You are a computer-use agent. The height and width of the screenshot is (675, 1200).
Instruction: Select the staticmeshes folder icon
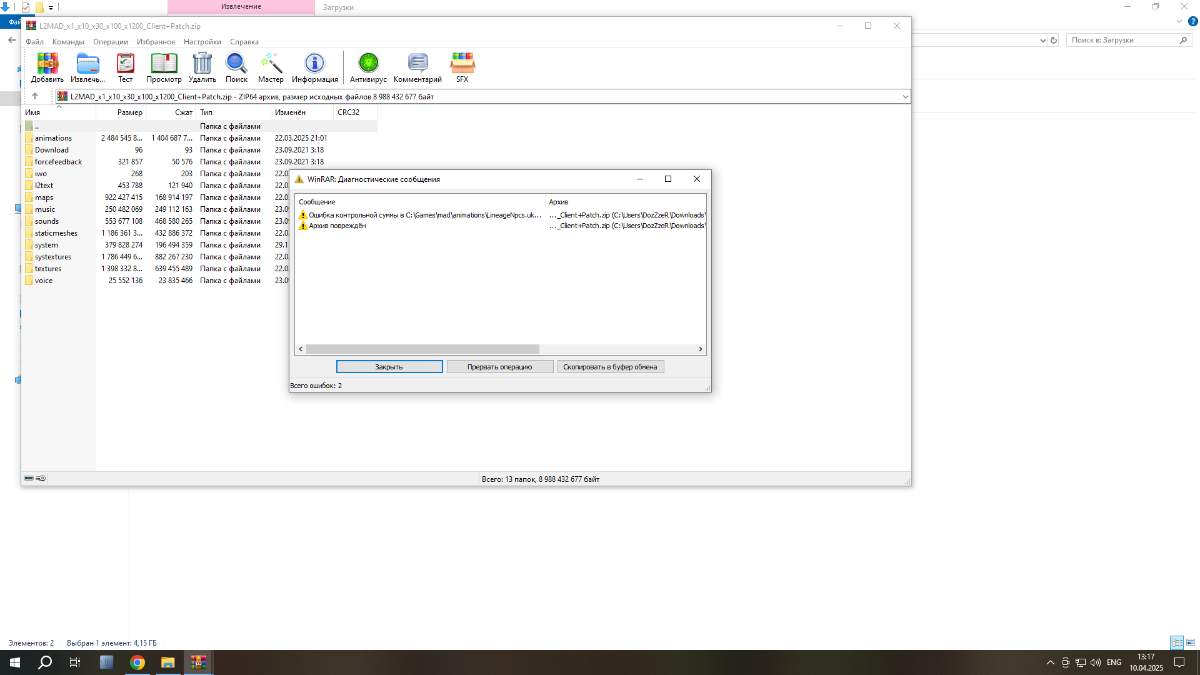(x=29, y=233)
